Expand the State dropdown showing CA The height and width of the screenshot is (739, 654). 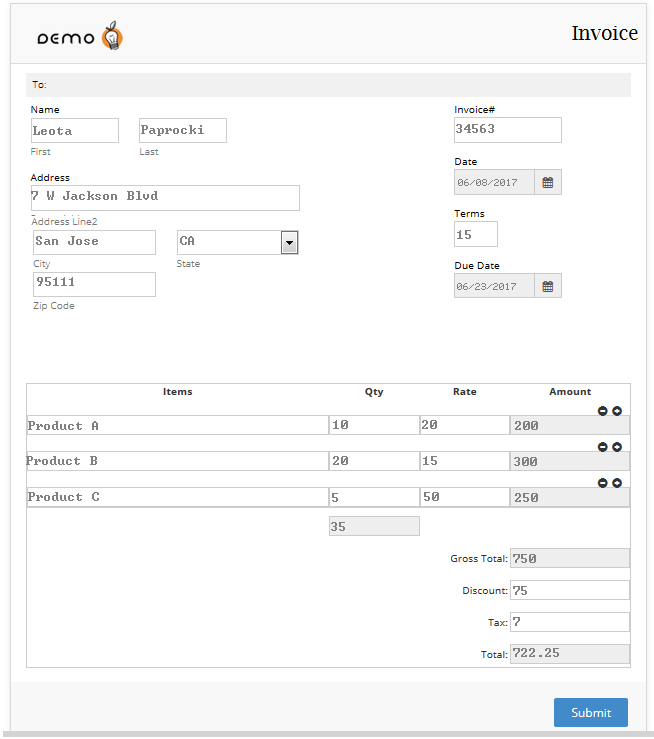[290, 242]
